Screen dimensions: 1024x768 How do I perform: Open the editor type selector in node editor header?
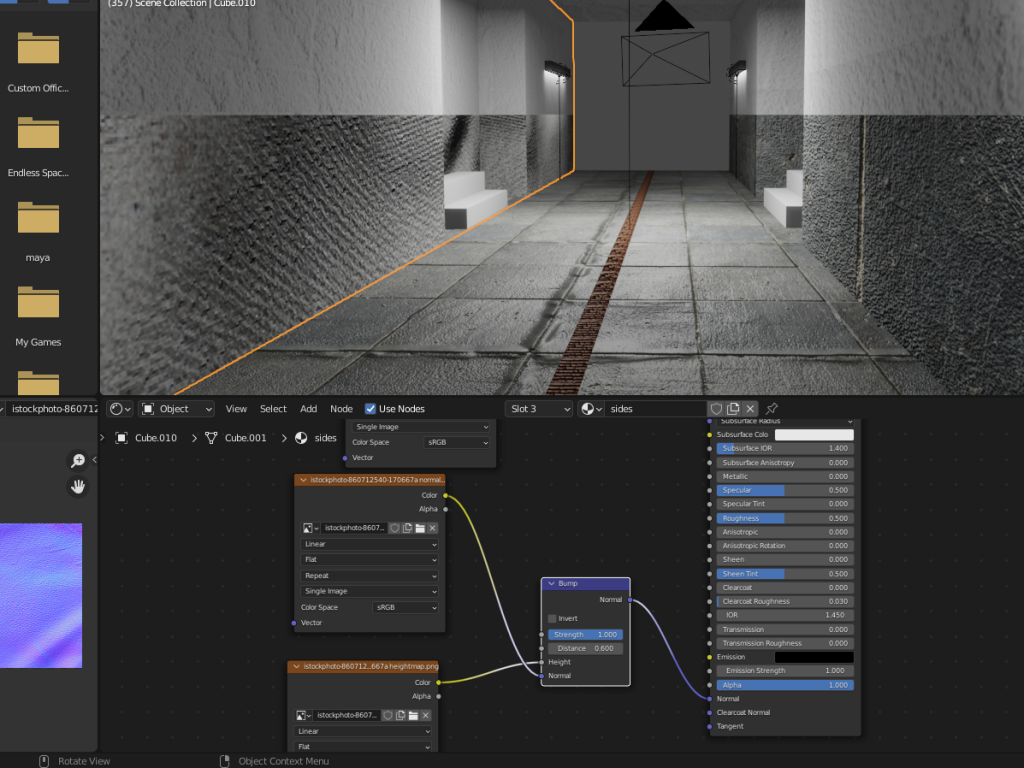(x=119, y=409)
